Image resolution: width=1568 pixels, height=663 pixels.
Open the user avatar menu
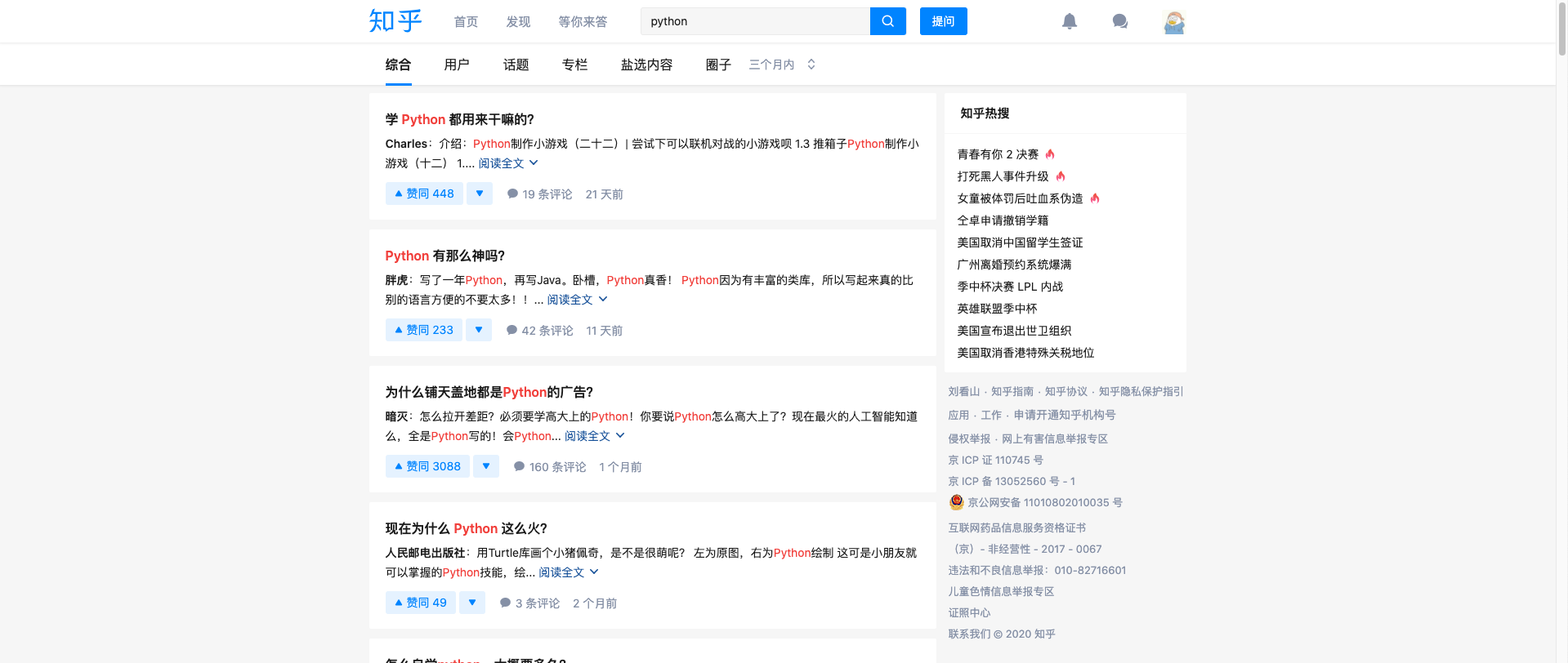point(1174,22)
